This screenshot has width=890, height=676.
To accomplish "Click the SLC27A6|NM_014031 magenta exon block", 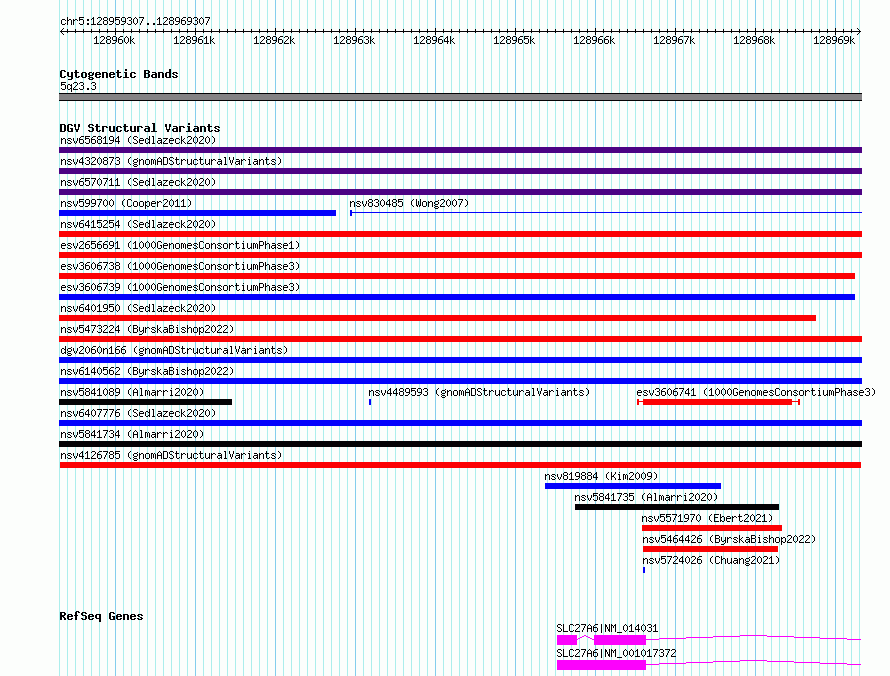I will coord(620,640).
